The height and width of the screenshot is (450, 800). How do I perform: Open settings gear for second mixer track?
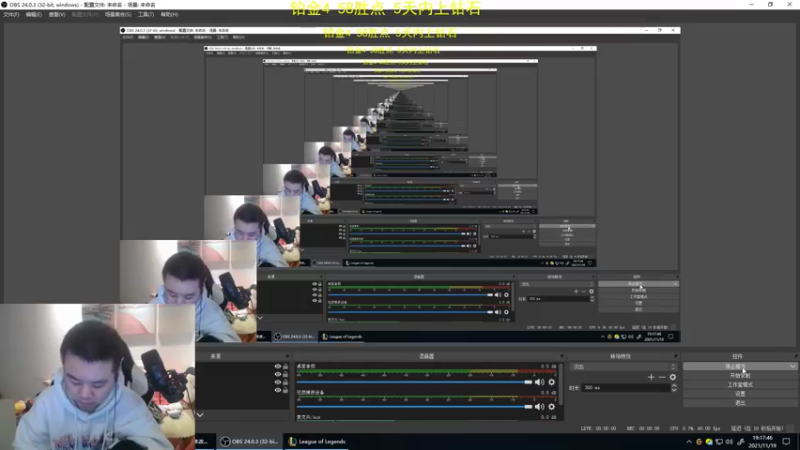tap(552, 407)
